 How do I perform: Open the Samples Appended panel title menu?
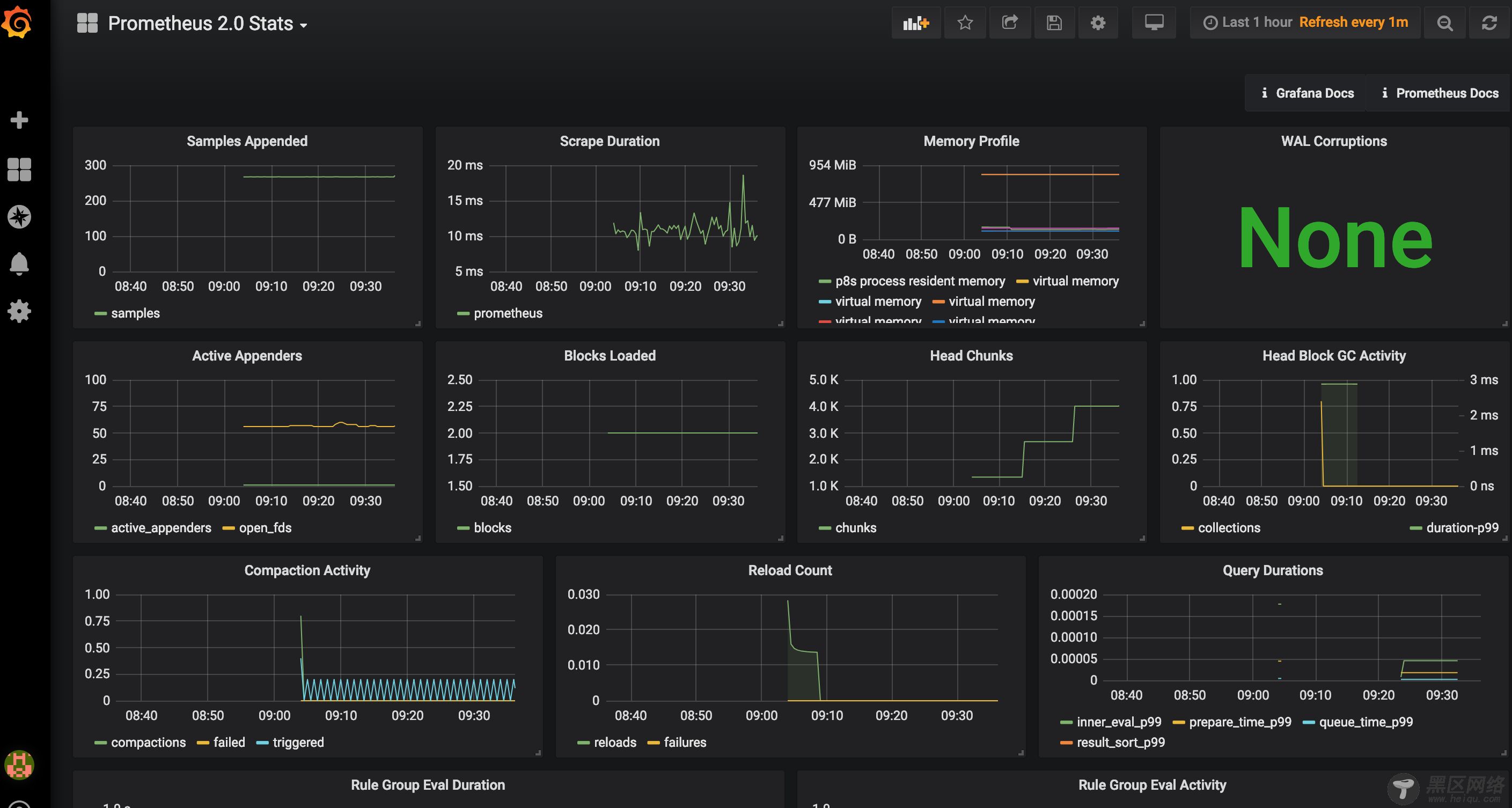click(x=247, y=142)
